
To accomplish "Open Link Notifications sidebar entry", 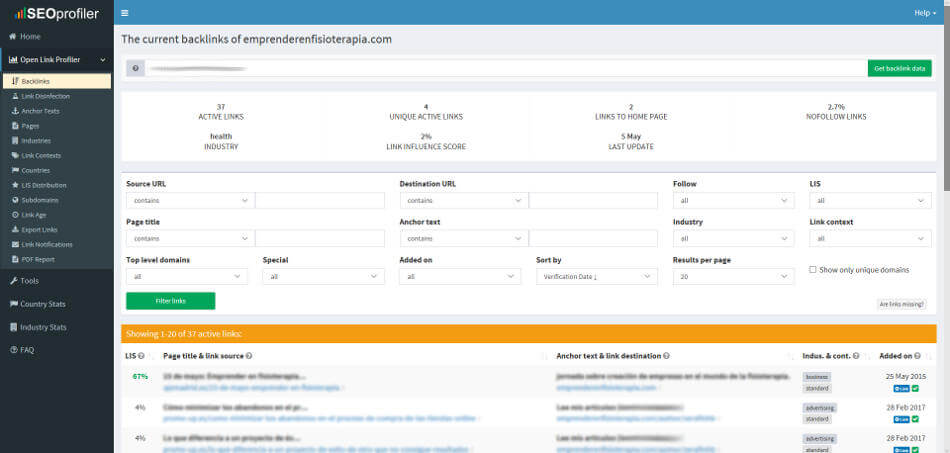I will pos(42,245).
